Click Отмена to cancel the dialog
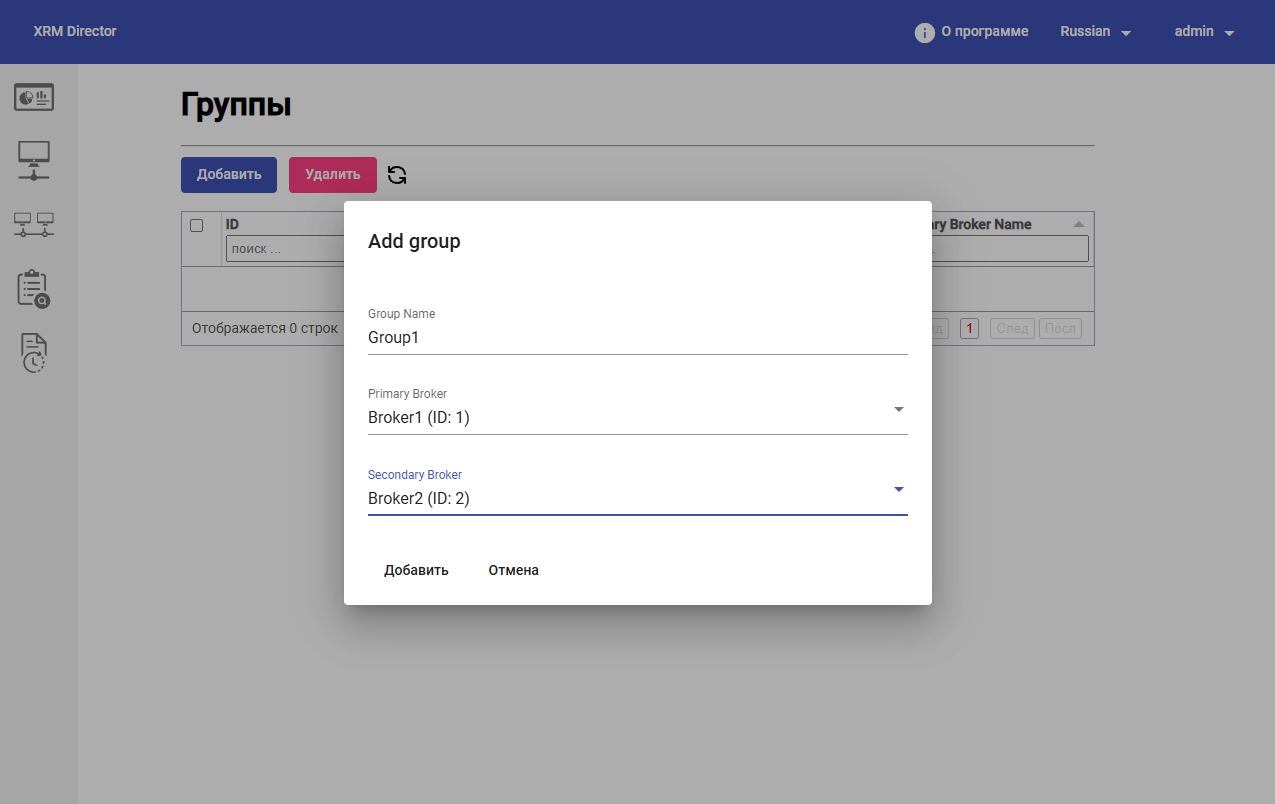 pyautogui.click(x=513, y=570)
